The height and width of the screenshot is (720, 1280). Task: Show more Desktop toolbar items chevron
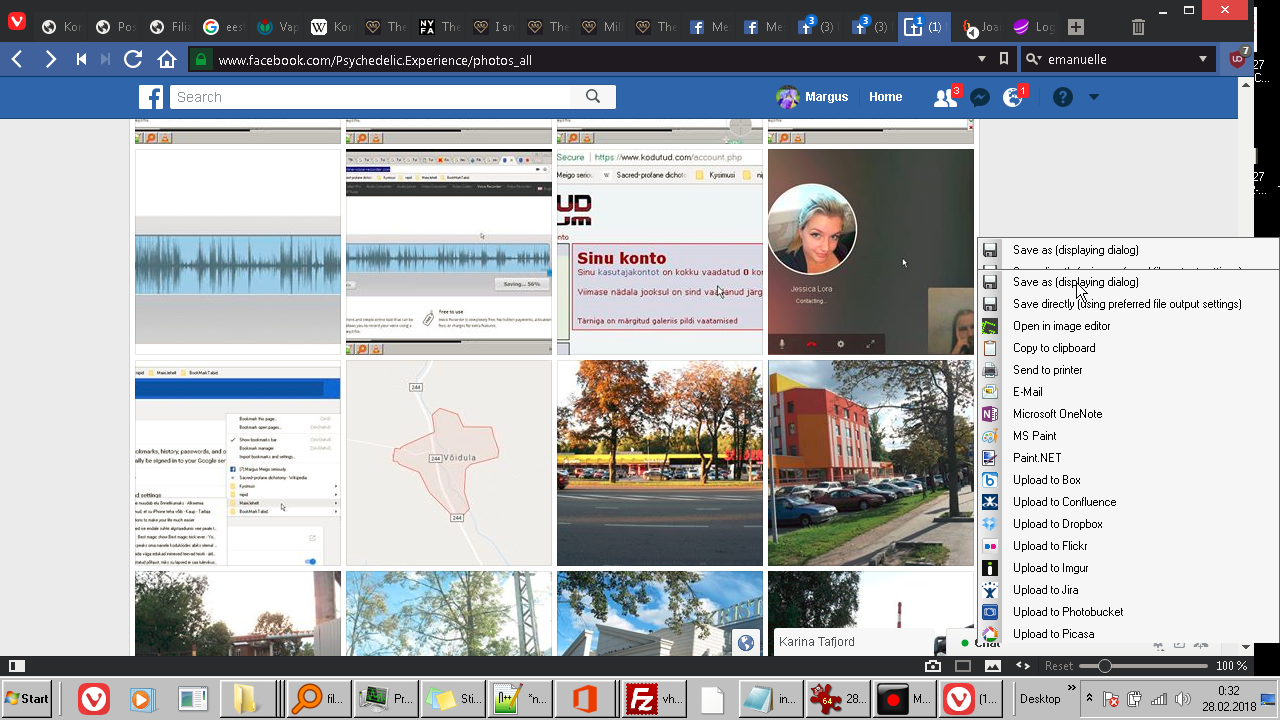1072,689
